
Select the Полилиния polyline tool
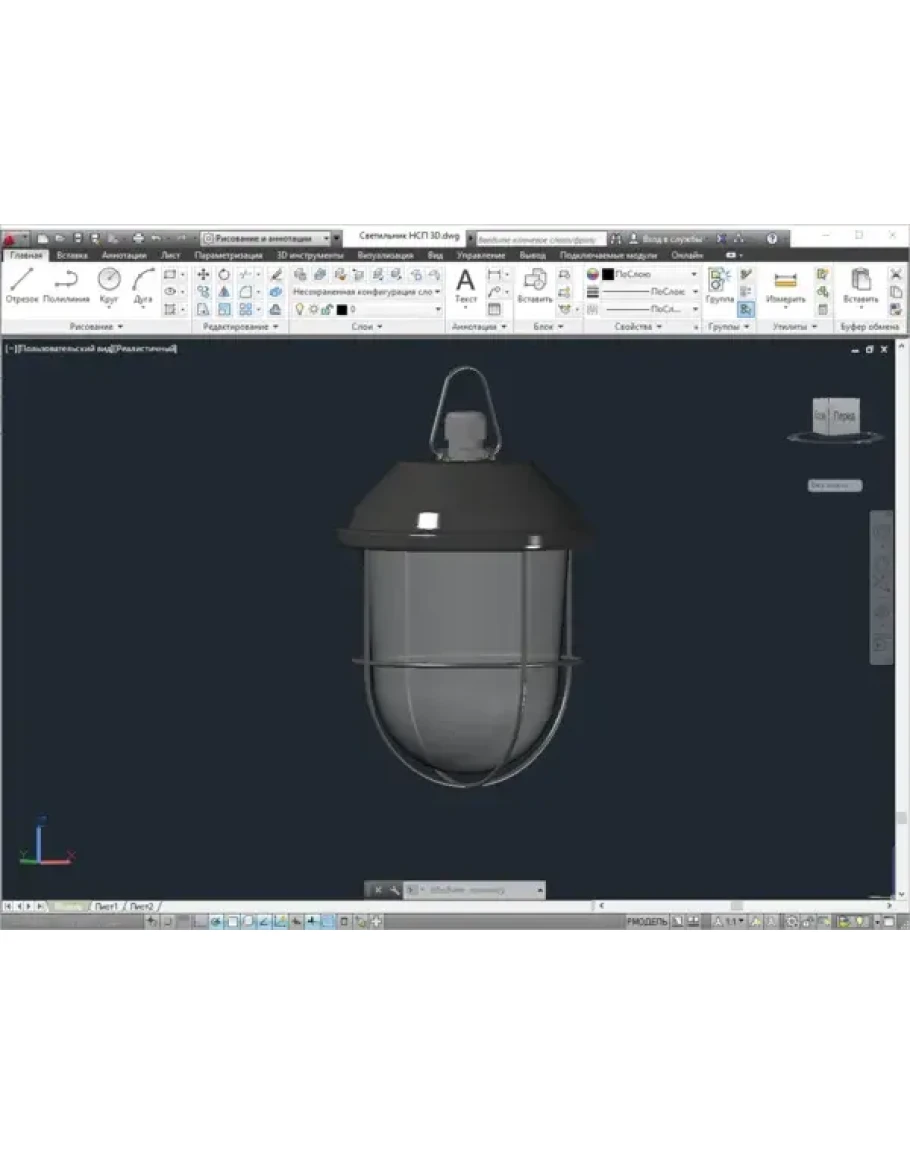[x=66, y=284]
